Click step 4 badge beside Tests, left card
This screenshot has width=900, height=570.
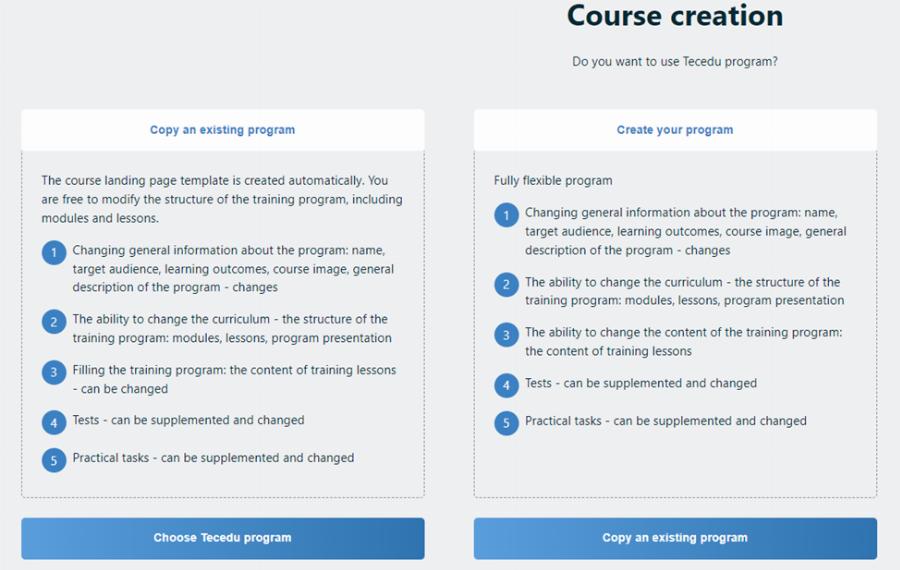54,423
